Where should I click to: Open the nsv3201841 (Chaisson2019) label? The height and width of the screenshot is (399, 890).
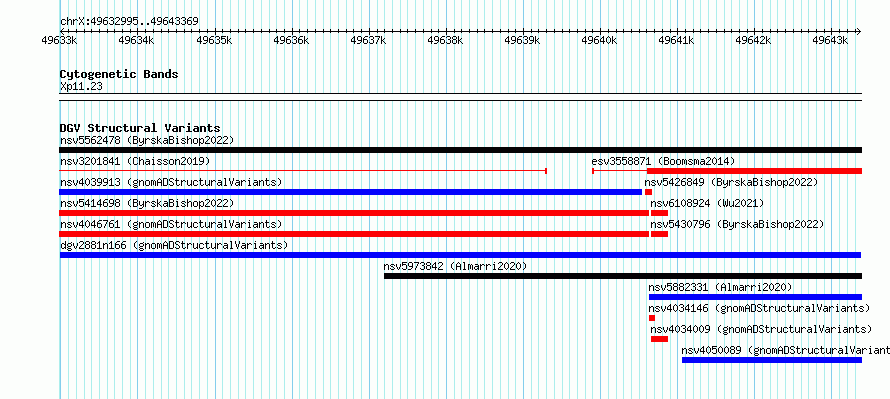pyautogui.click(x=135, y=161)
